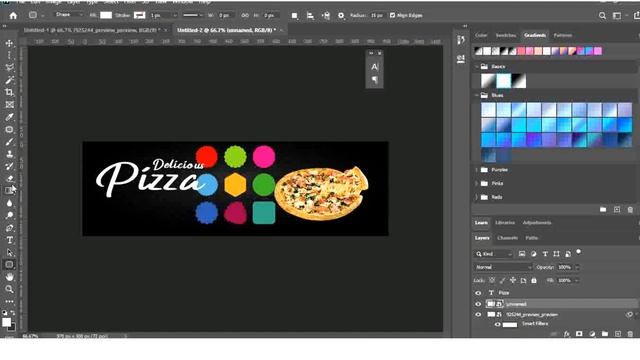Open the gear settings in options bar
The height and width of the screenshot is (360, 640).
[341, 16]
